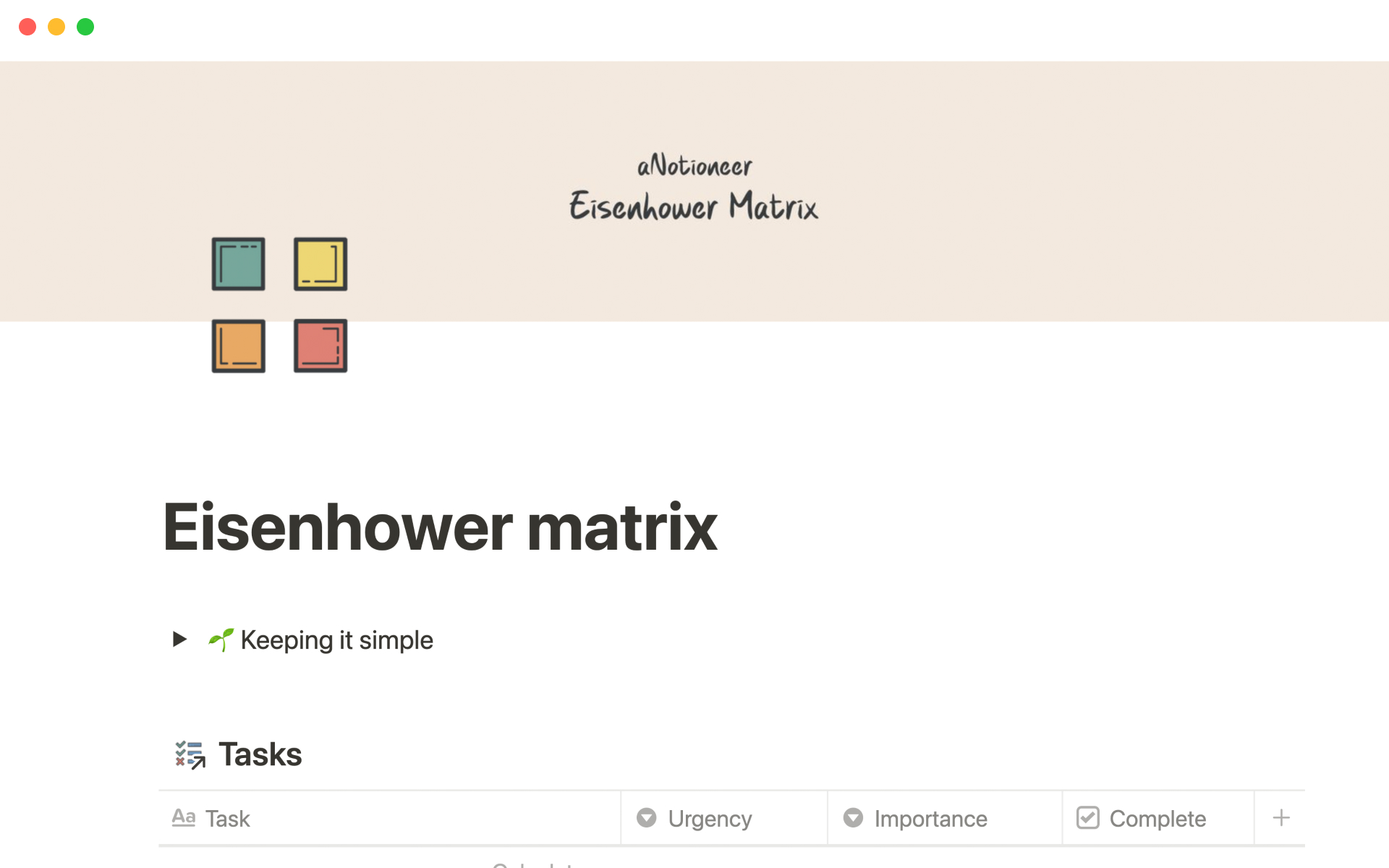Viewport: 1389px width, 868px height.
Task: Click the Urgency column icon
Action: click(648, 817)
